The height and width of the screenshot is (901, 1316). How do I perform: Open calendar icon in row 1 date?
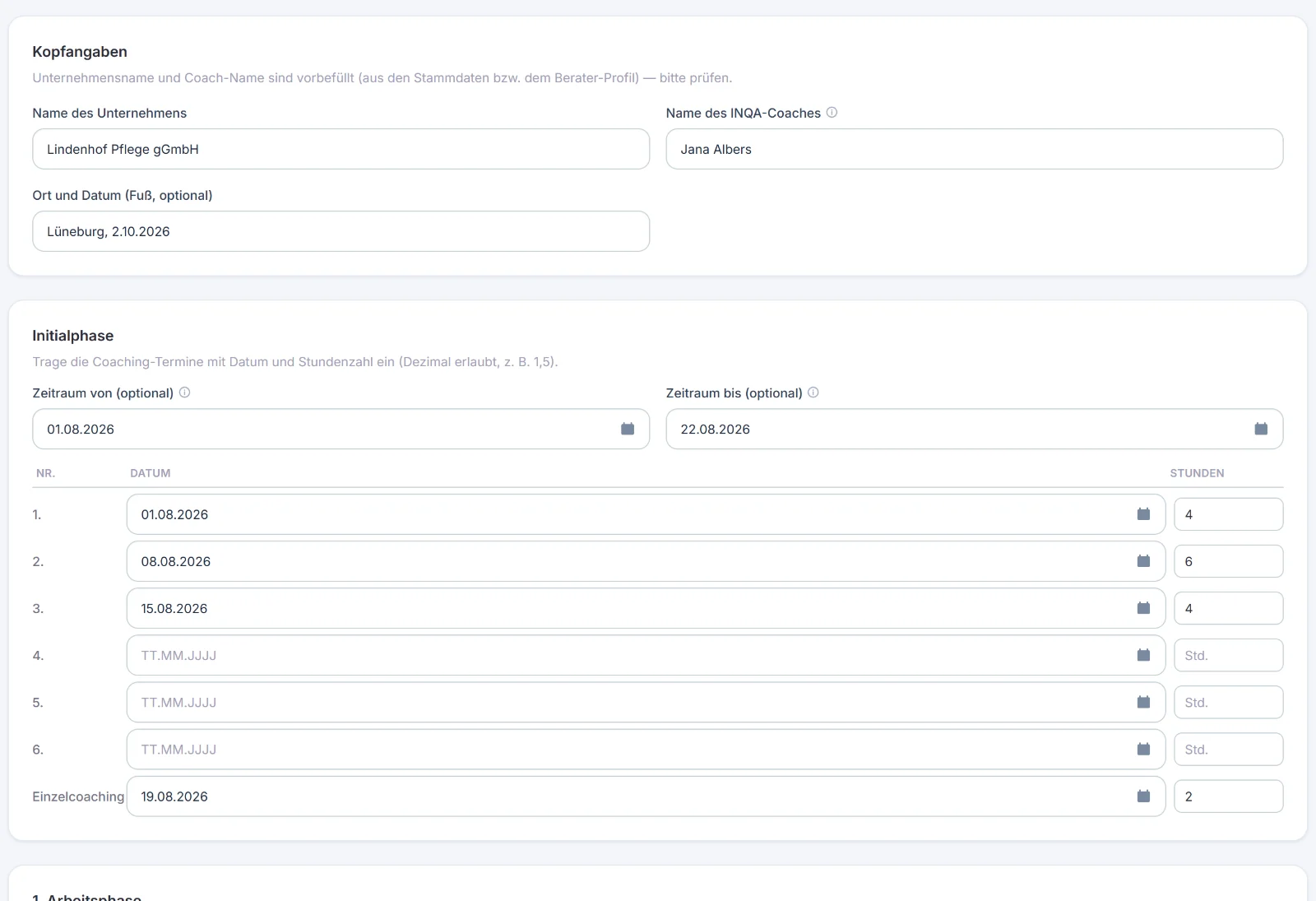(1143, 514)
